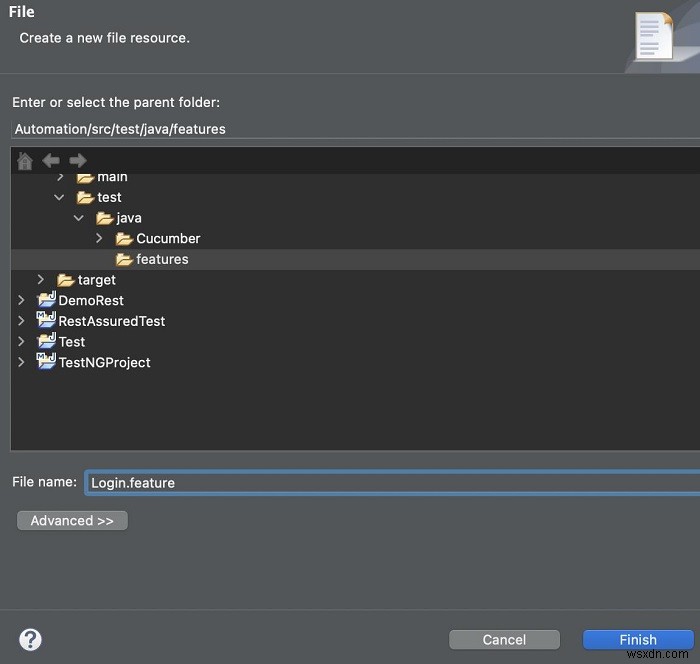Select the TestNGProject label

tap(104, 363)
